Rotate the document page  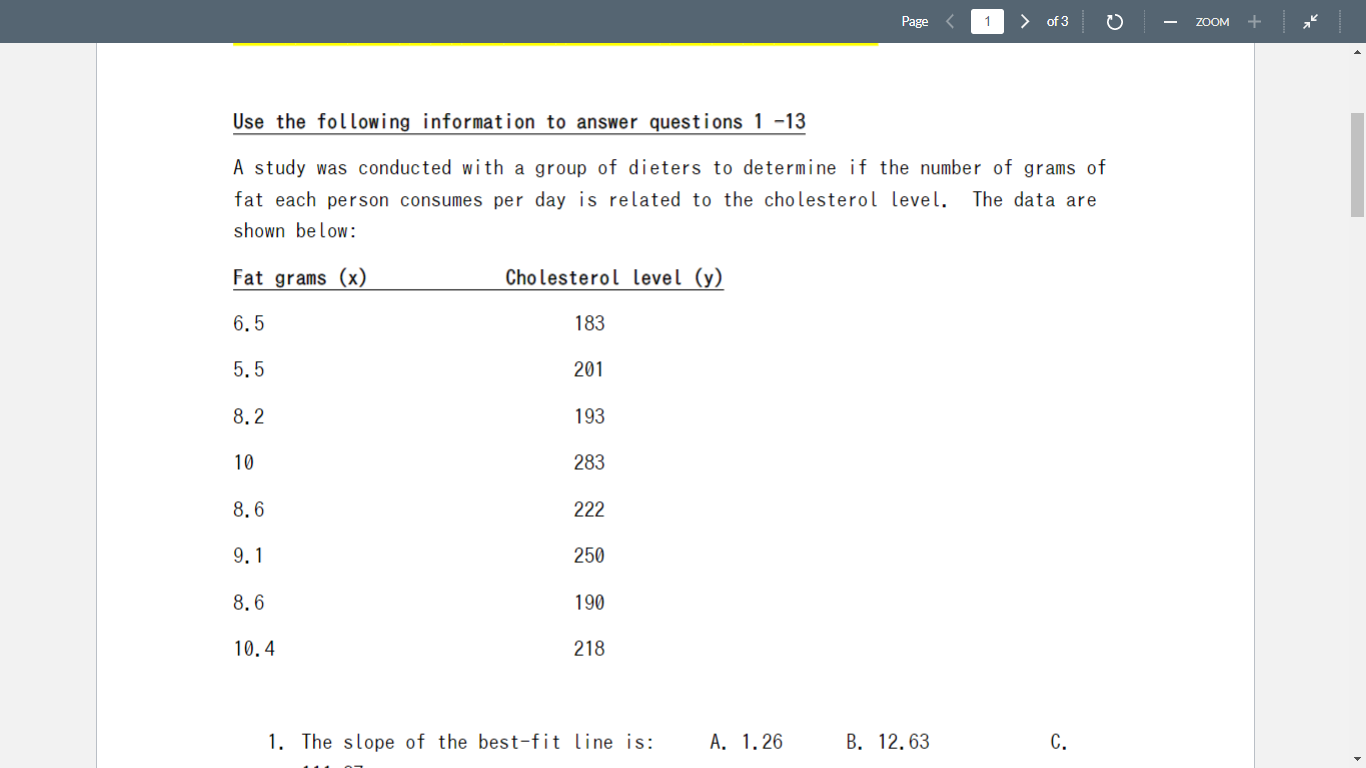tap(1114, 20)
